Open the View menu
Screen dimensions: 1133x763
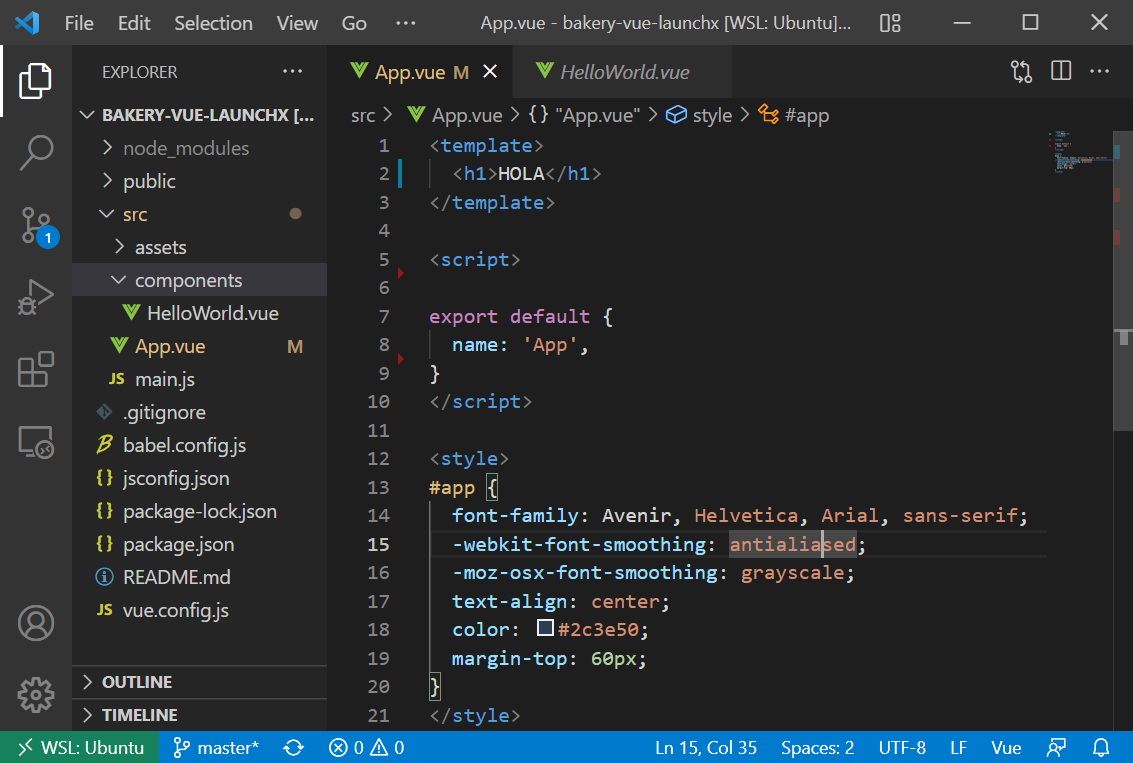point(297,23)
